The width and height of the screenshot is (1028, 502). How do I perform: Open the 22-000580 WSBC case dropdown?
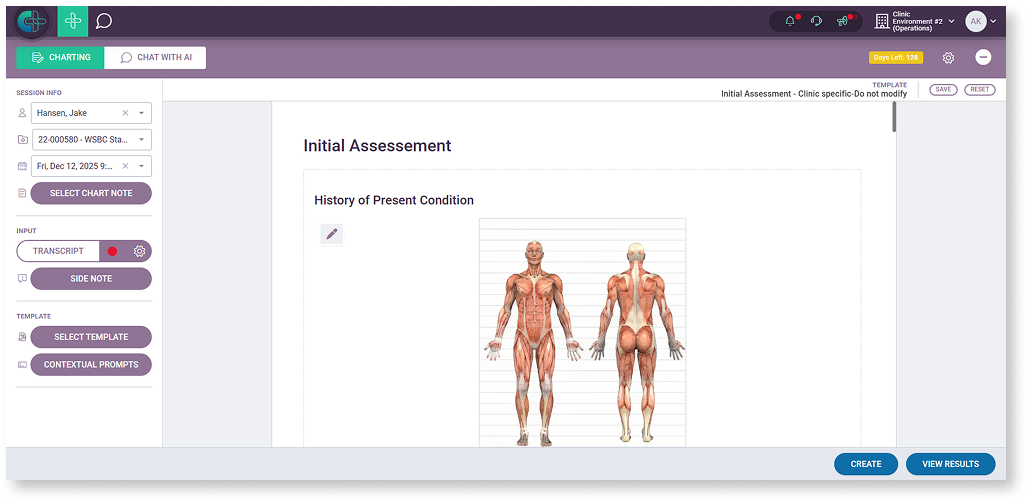tap(141, 140)
